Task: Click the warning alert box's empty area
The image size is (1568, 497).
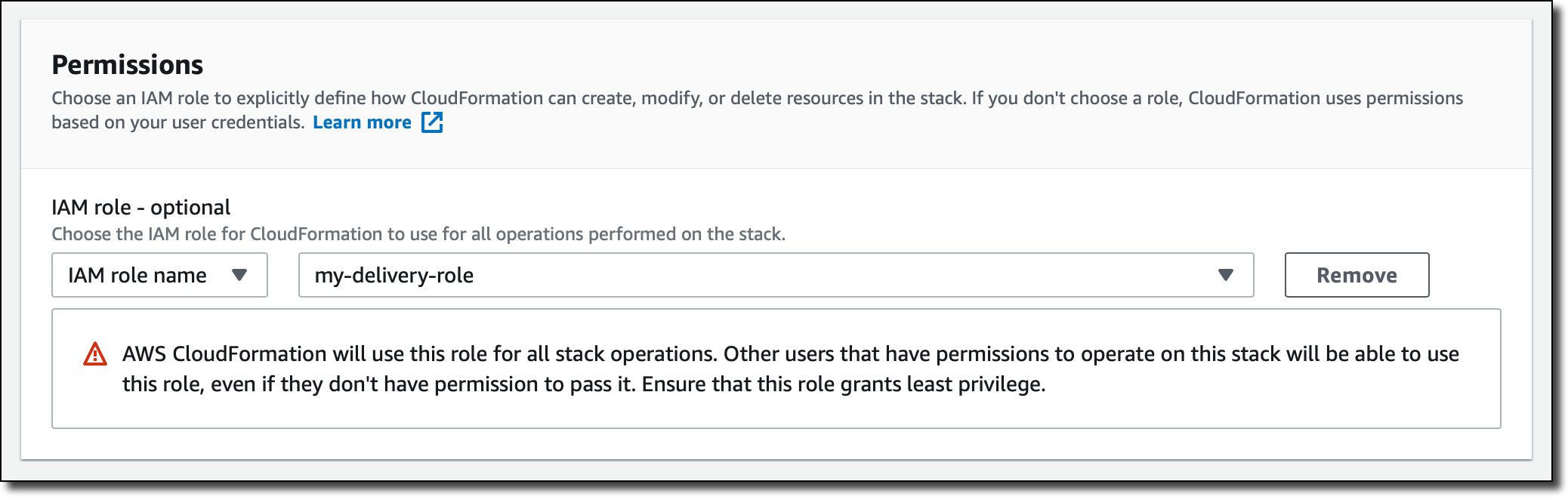Action: pos(1284,408)
